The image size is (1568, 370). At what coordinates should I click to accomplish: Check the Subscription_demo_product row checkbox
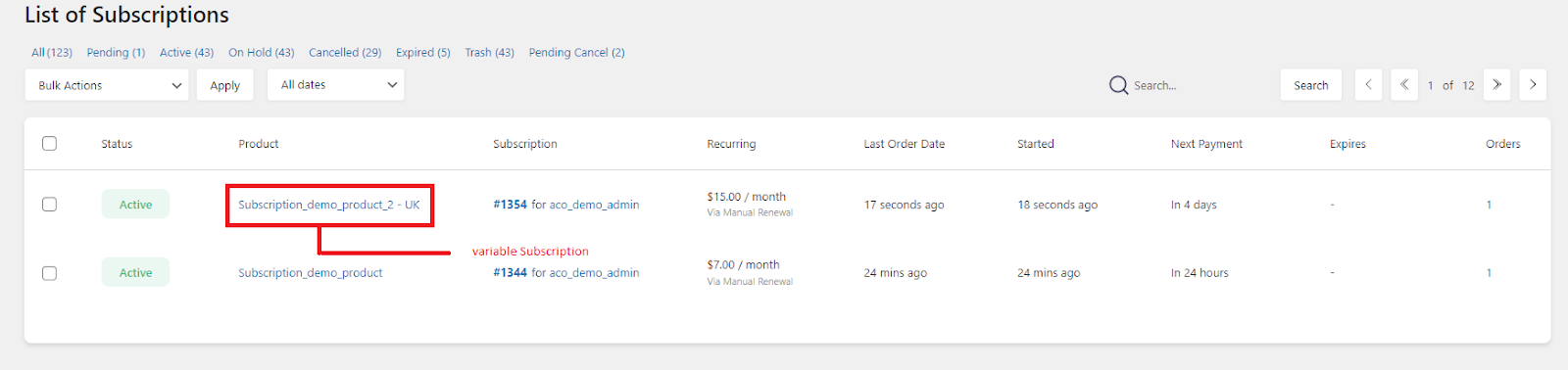49,273
